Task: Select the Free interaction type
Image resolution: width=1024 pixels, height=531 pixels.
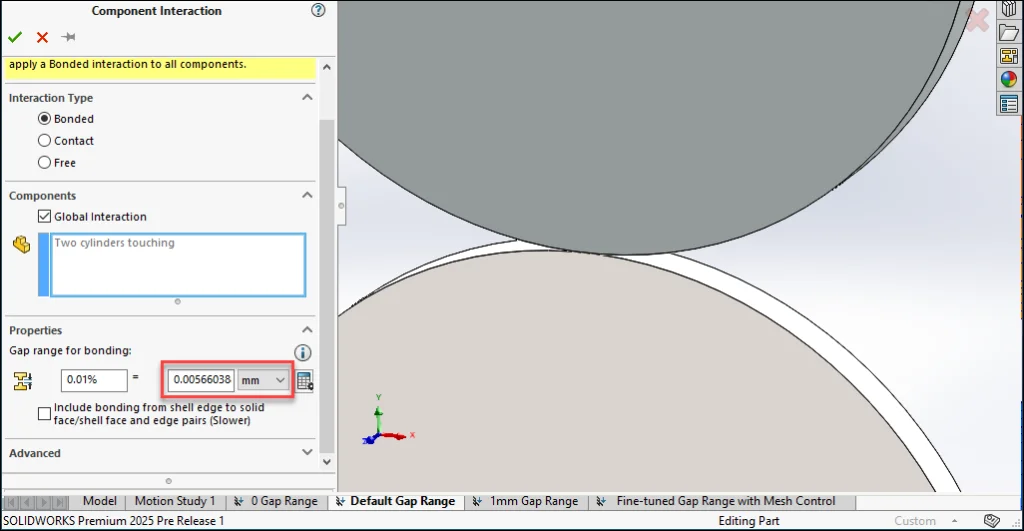Action: [44, 162]
